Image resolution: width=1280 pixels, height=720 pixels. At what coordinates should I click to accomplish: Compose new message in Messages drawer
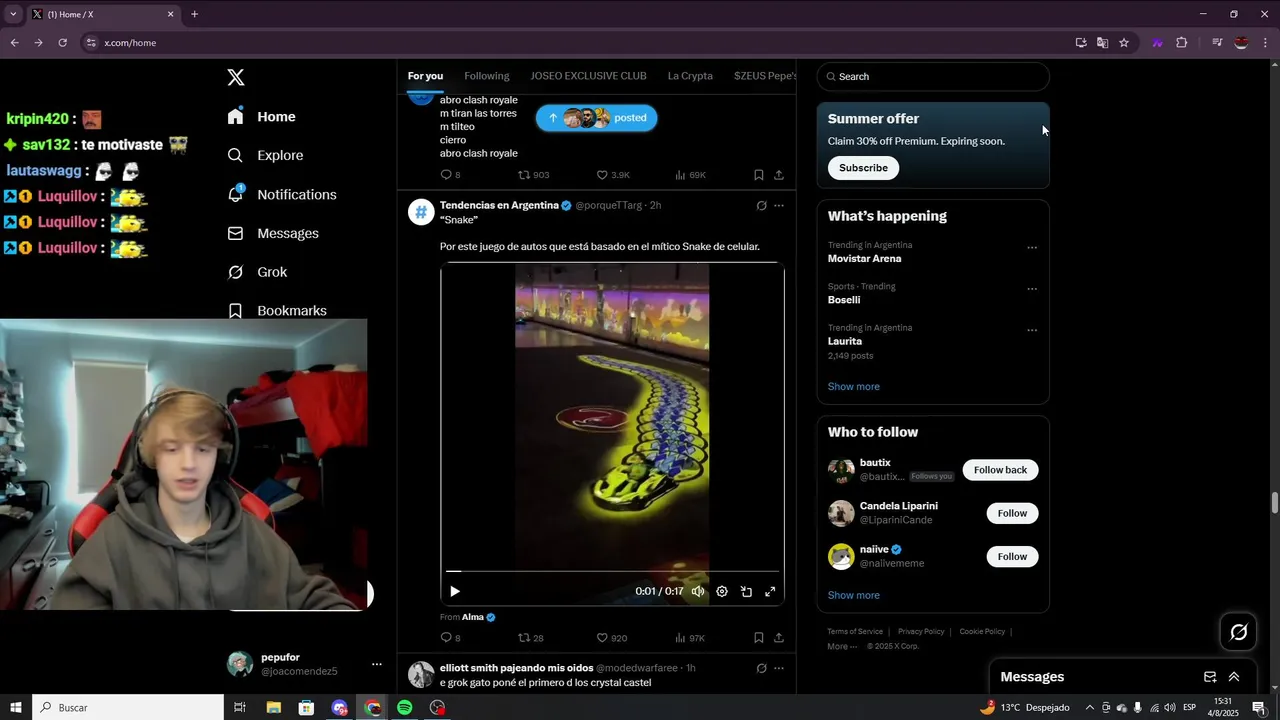(1210, 677)
